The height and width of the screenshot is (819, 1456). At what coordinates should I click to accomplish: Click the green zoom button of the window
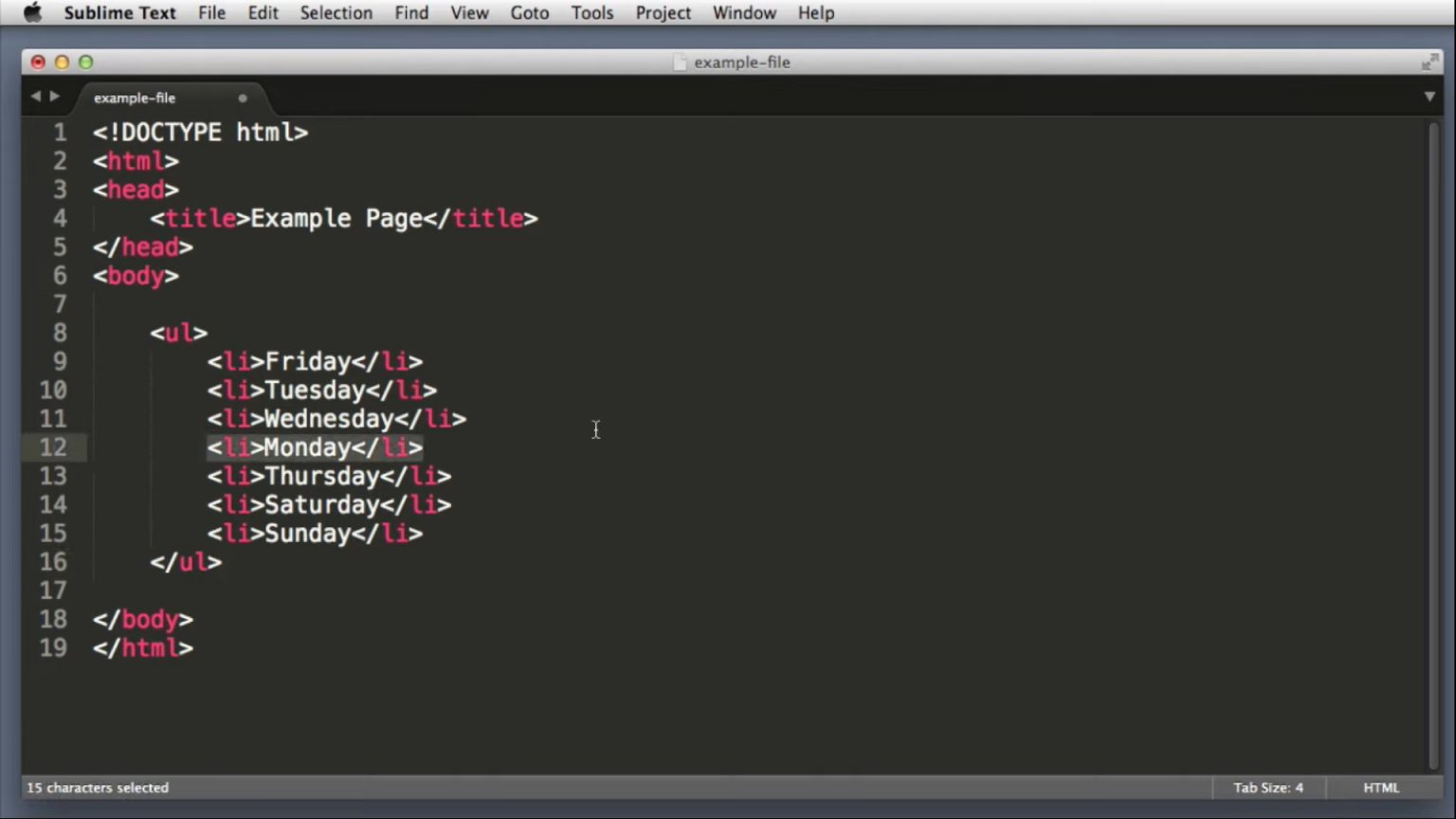click(x=85, y=62)
